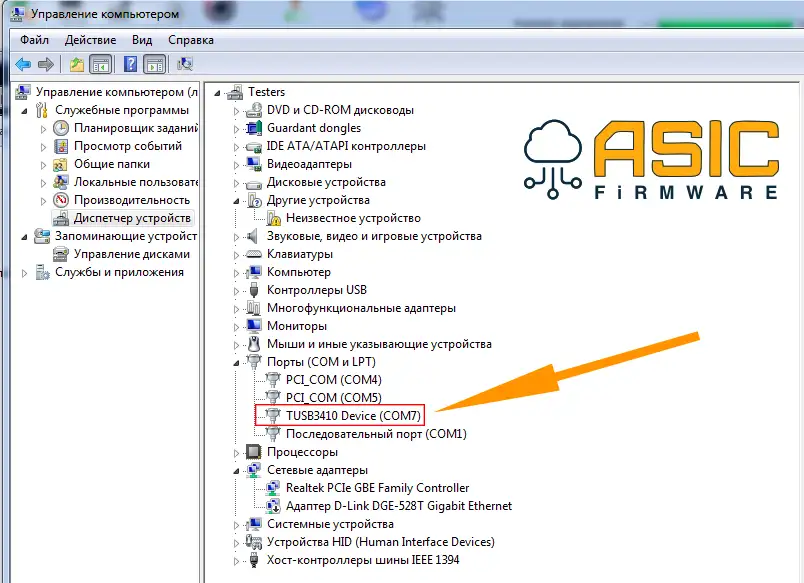Image resolution: width=804 pixels, height=583 pixels.
Task: Select Управление компьютером root tree item
Action: coord(117,92)
